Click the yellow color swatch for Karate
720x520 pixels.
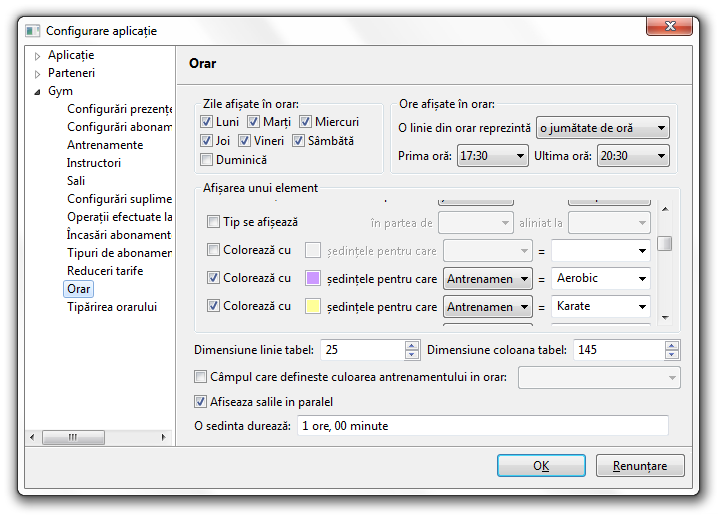313,306
